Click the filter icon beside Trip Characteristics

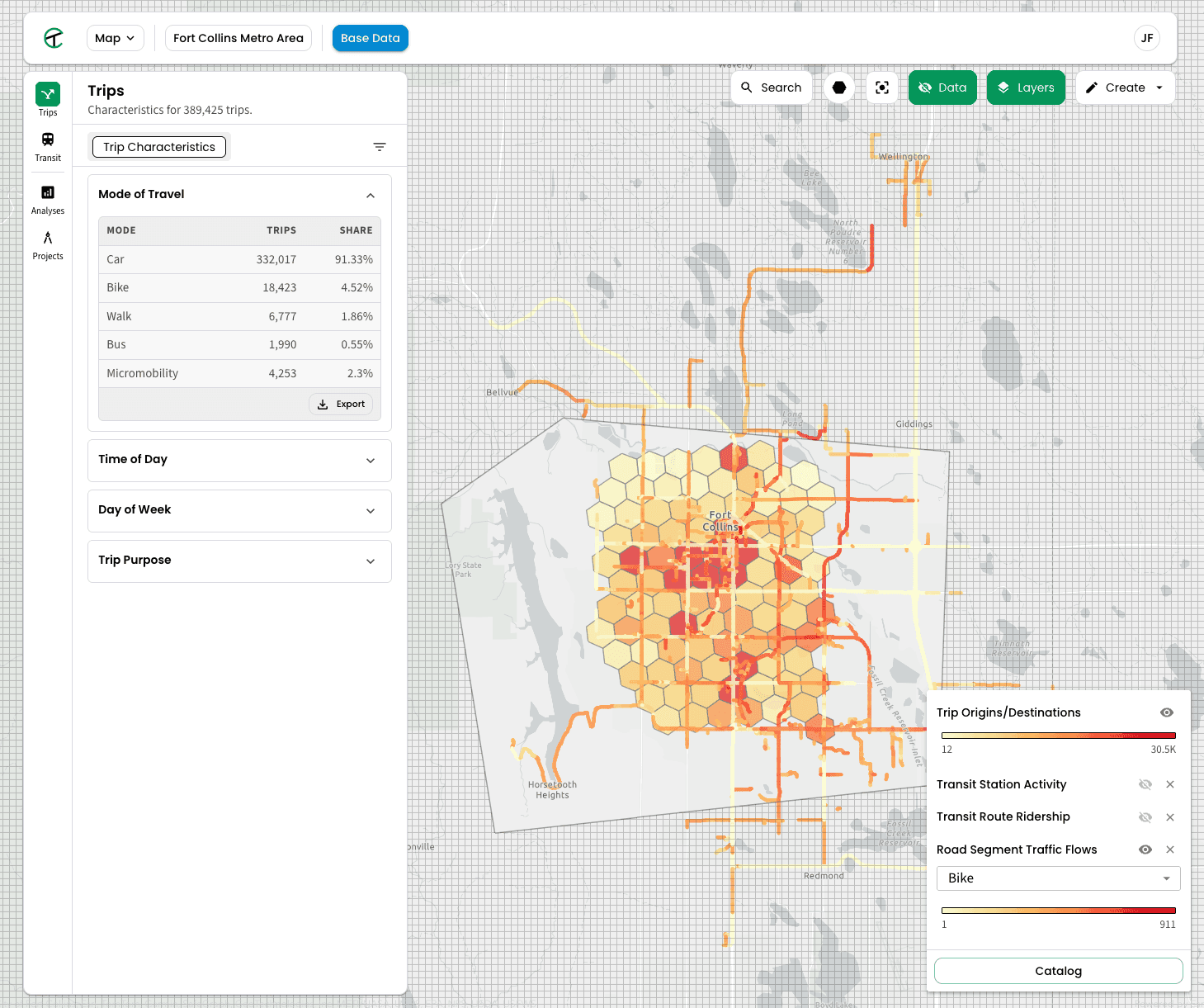point(380,147)
